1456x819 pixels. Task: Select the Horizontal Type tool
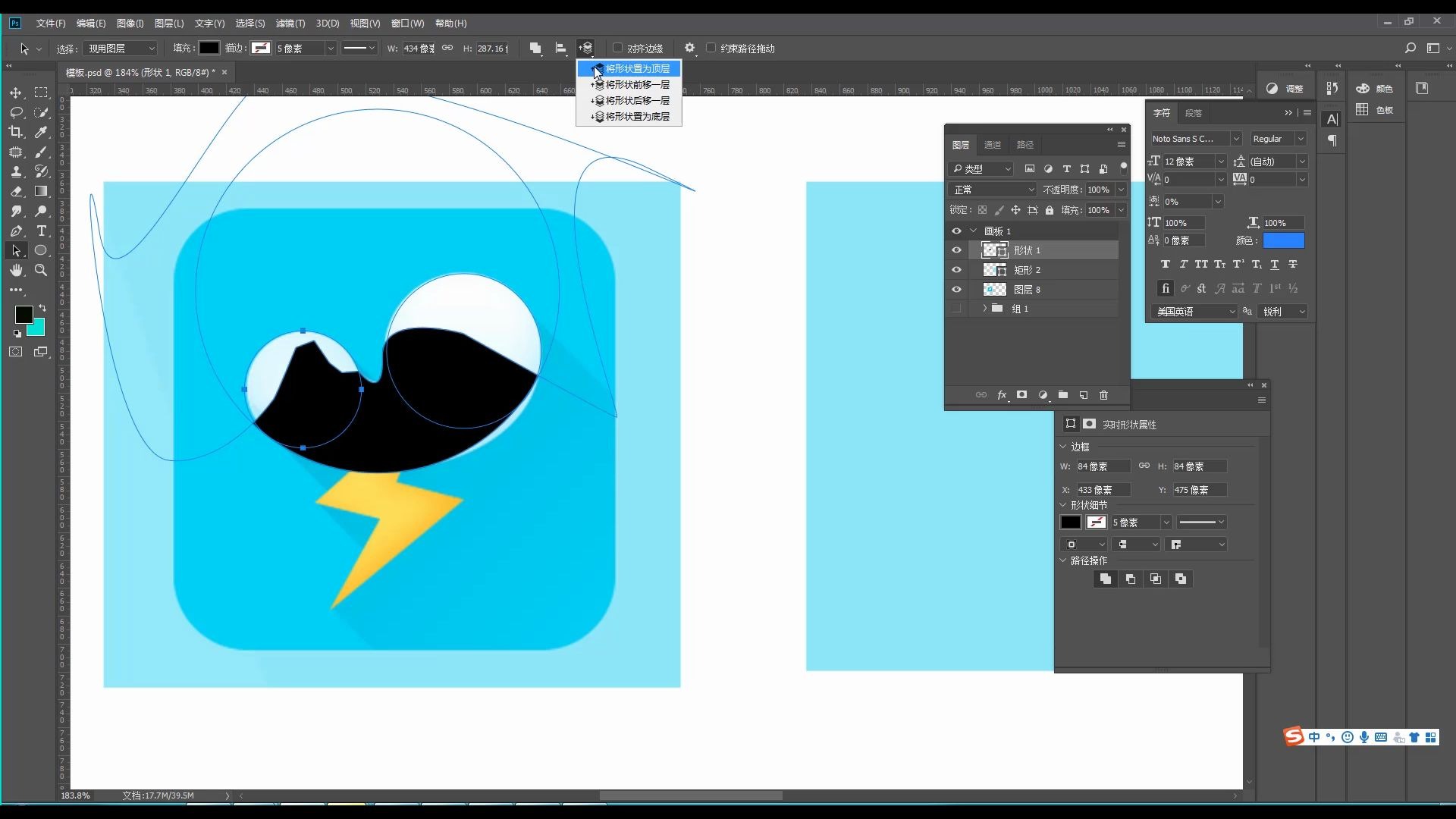click(42, 231)
